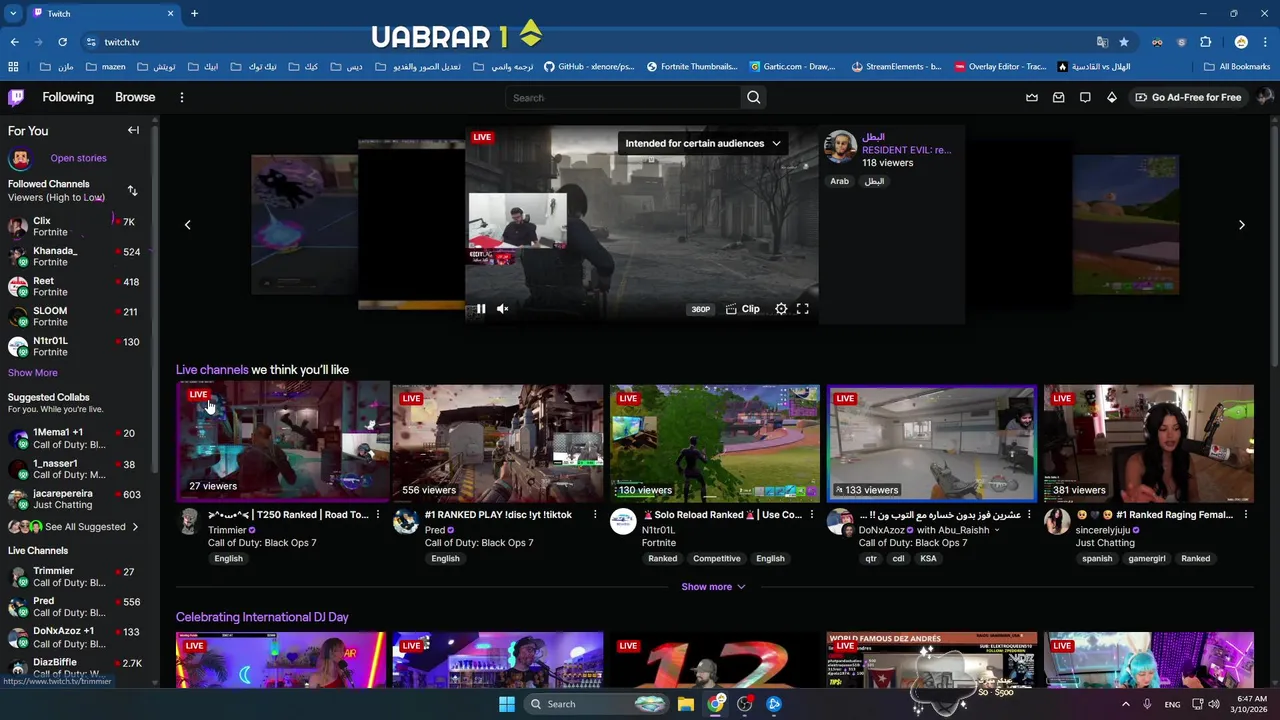
Task: Change followed channels sort order icon
Action: click(x=132, y=190)
